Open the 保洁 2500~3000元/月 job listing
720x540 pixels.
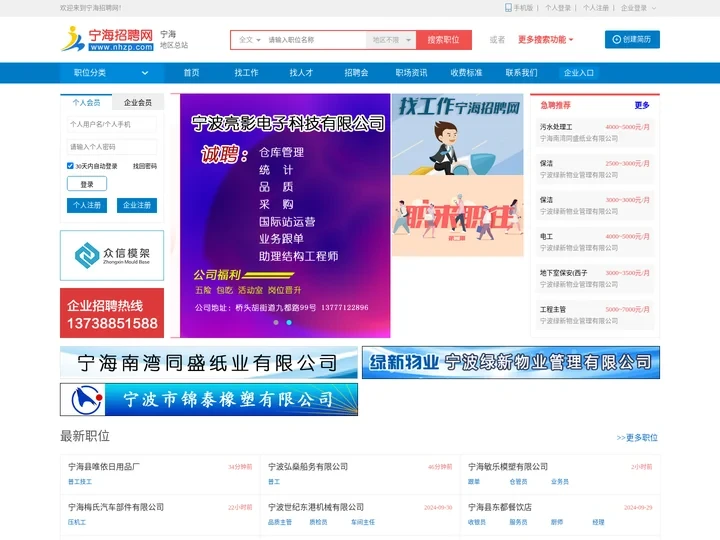coord(595,169)
